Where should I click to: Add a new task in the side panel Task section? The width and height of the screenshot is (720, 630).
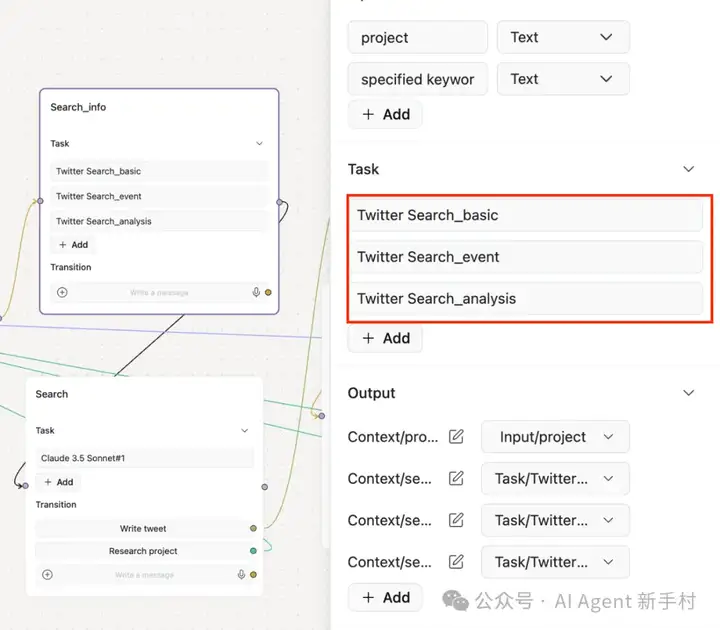pyautogui.click(x=385, y=338)
